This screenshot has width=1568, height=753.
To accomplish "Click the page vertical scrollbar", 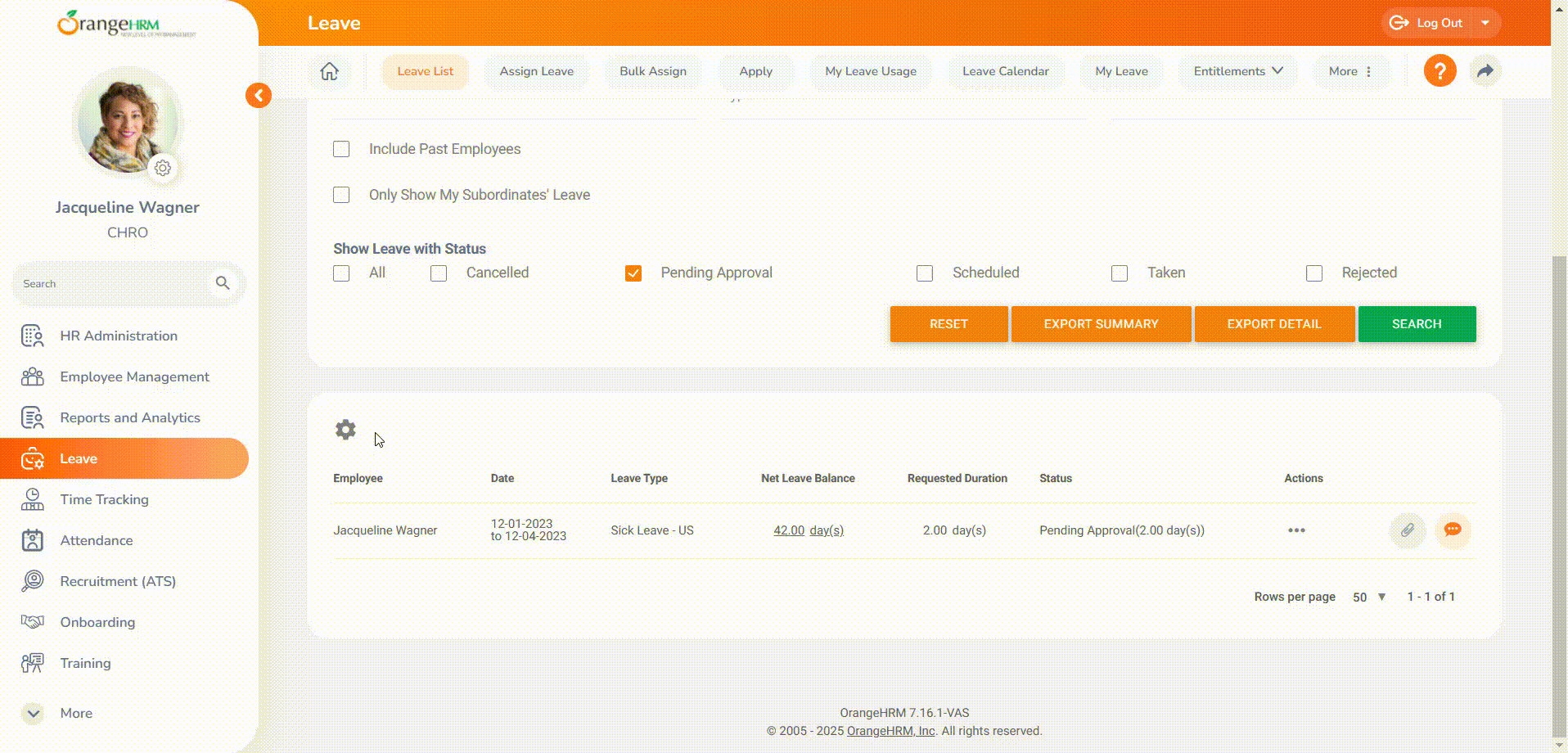I will (x=1559, y=495).
